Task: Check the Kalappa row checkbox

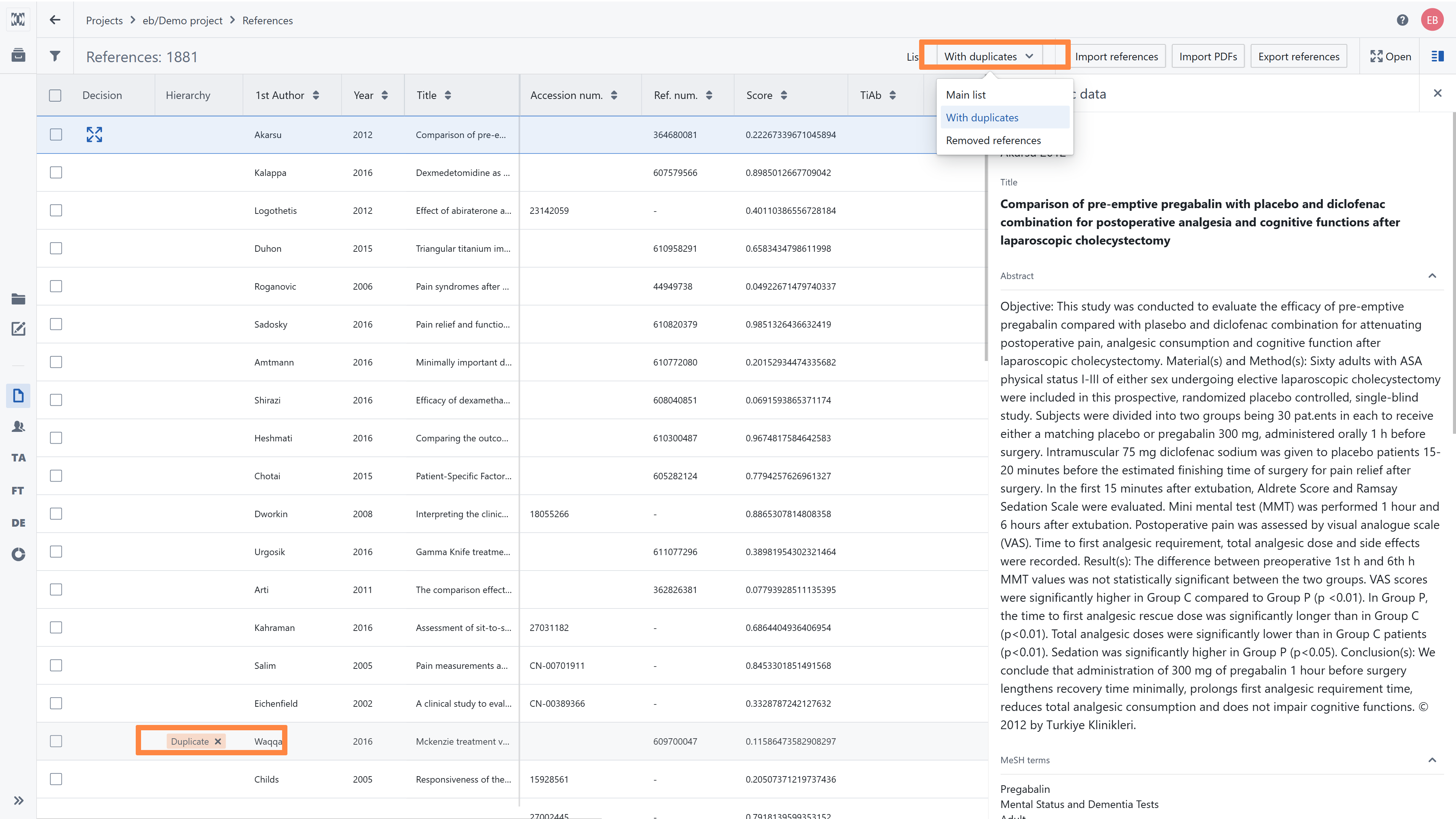Action: (x=56, y=173)
